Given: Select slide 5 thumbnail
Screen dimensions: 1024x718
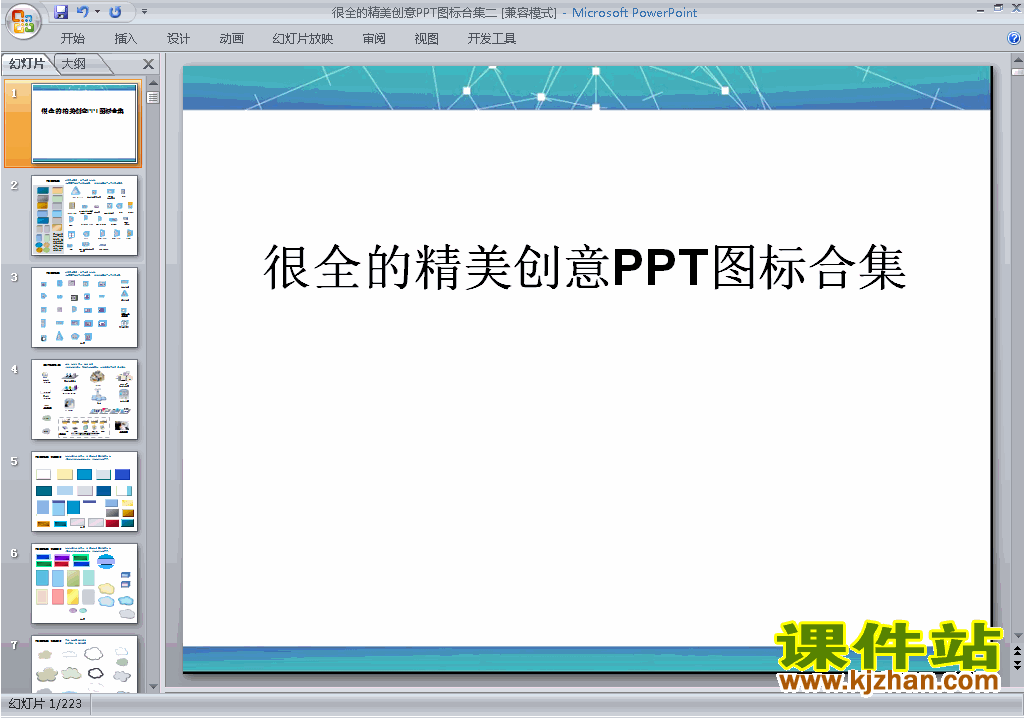Looking at the screenshot, I should click(x=84, y=491).
